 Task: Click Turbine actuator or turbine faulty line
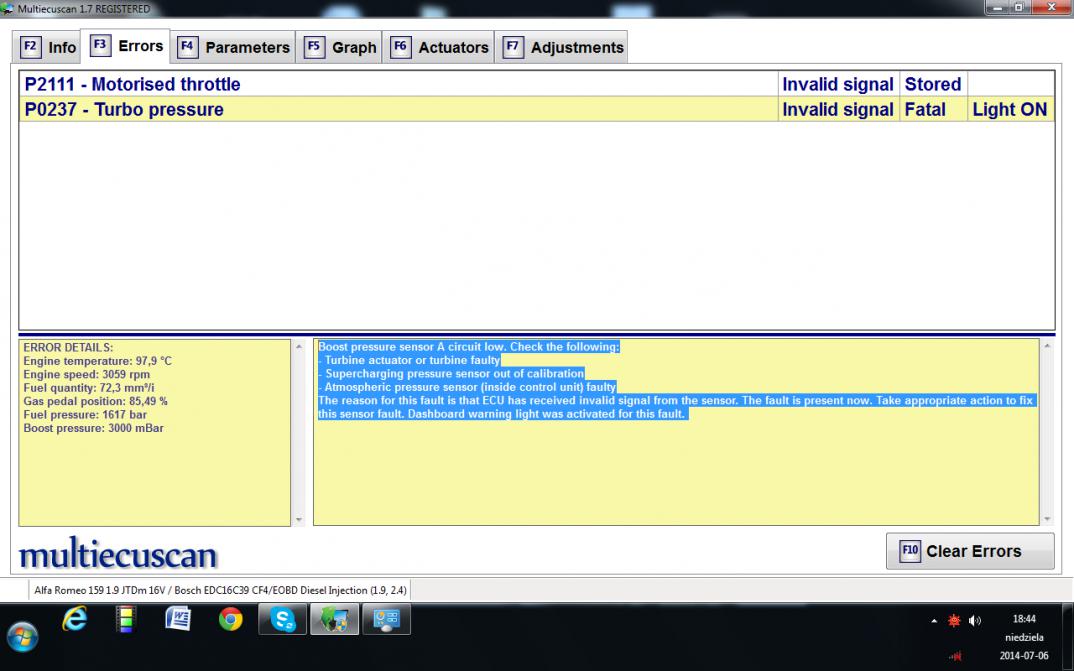pos(410,360)
